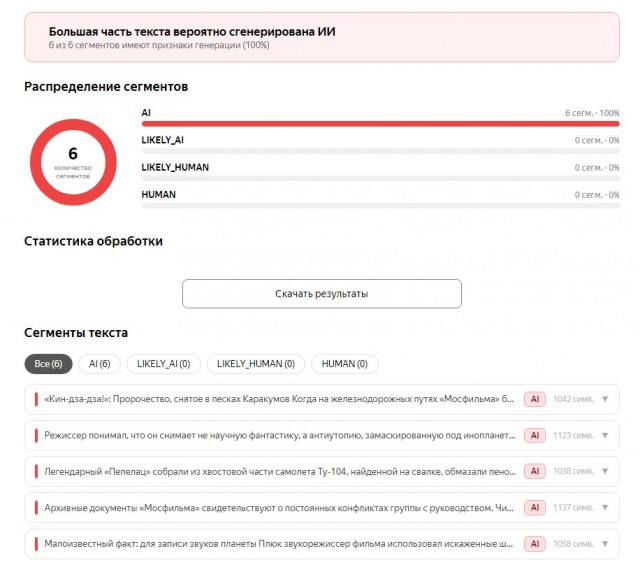Click the 1137 симв. character count
Viewport: 640px width, 565px height.
click(x=573, y=507)
